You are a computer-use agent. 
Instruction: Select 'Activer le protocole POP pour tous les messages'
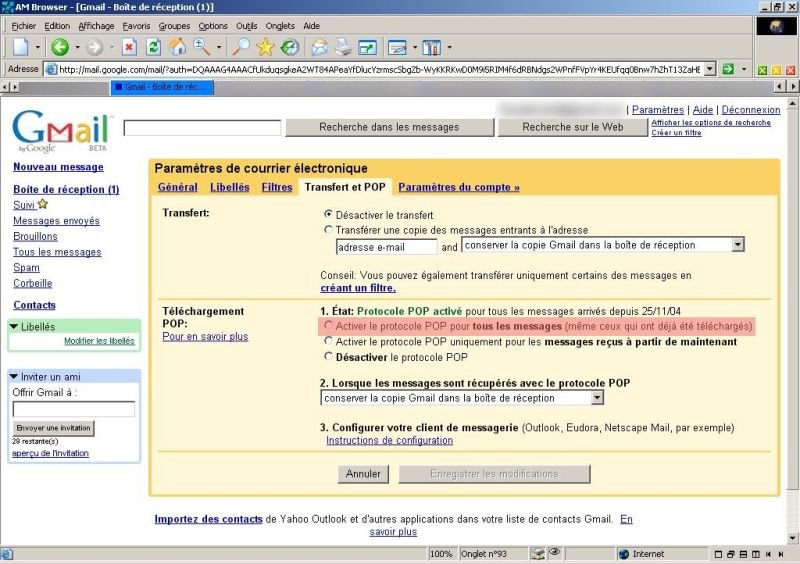click(329, 326)
